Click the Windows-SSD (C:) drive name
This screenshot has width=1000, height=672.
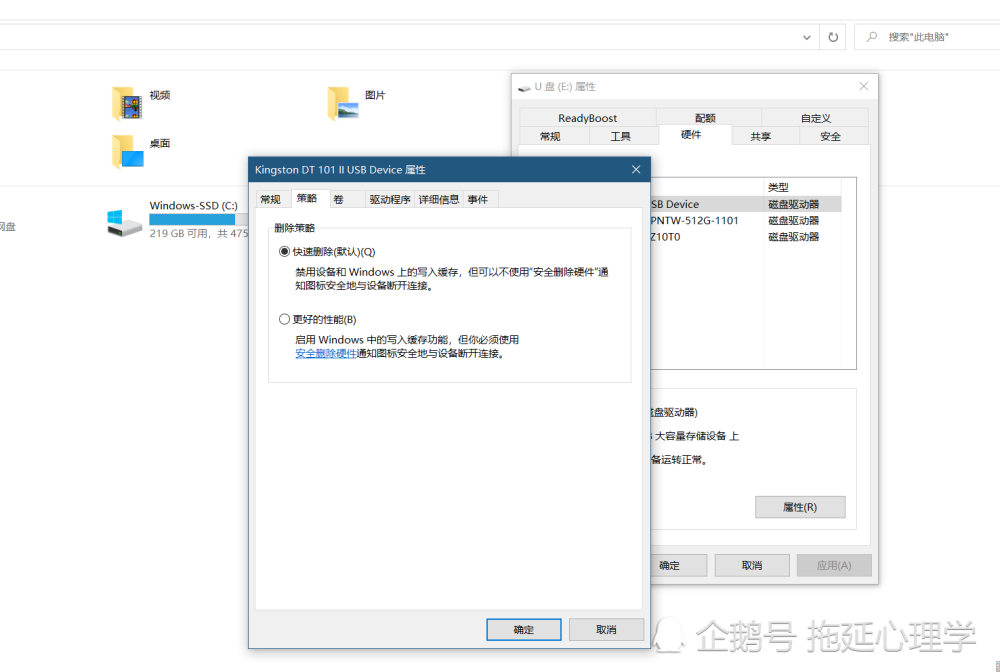point(194,205)
